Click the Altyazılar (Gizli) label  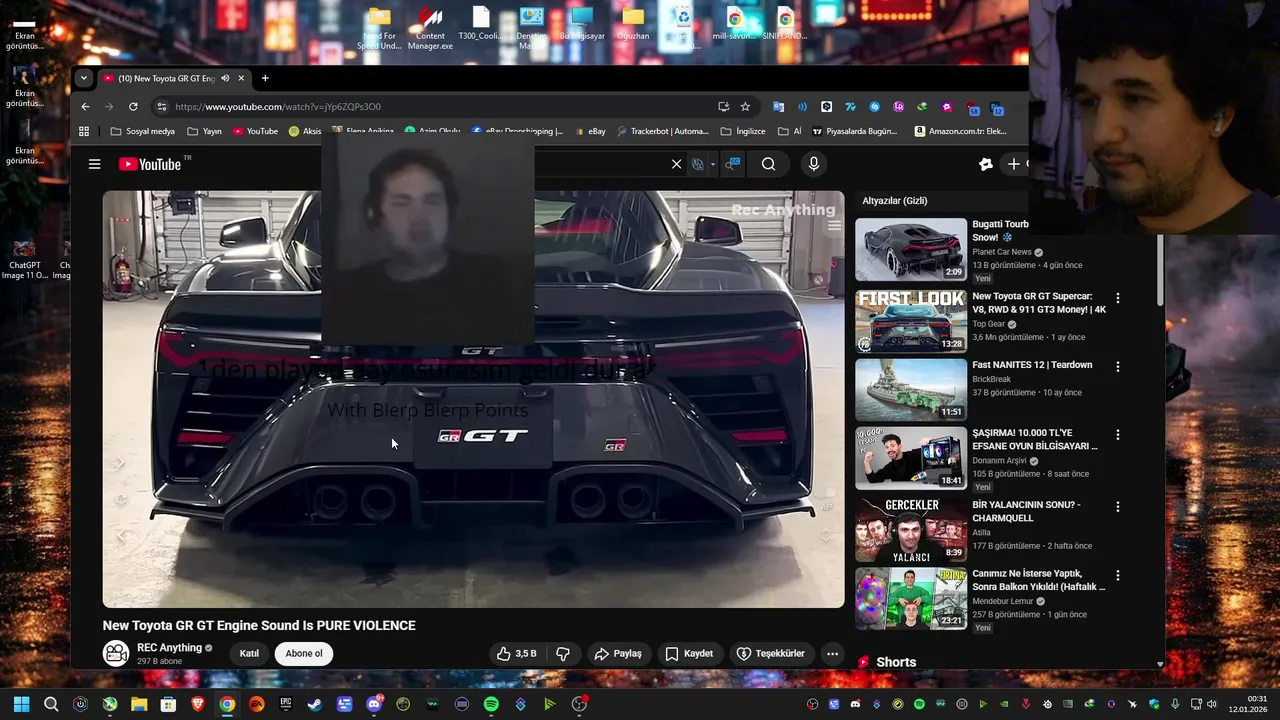tap(894, 201)
